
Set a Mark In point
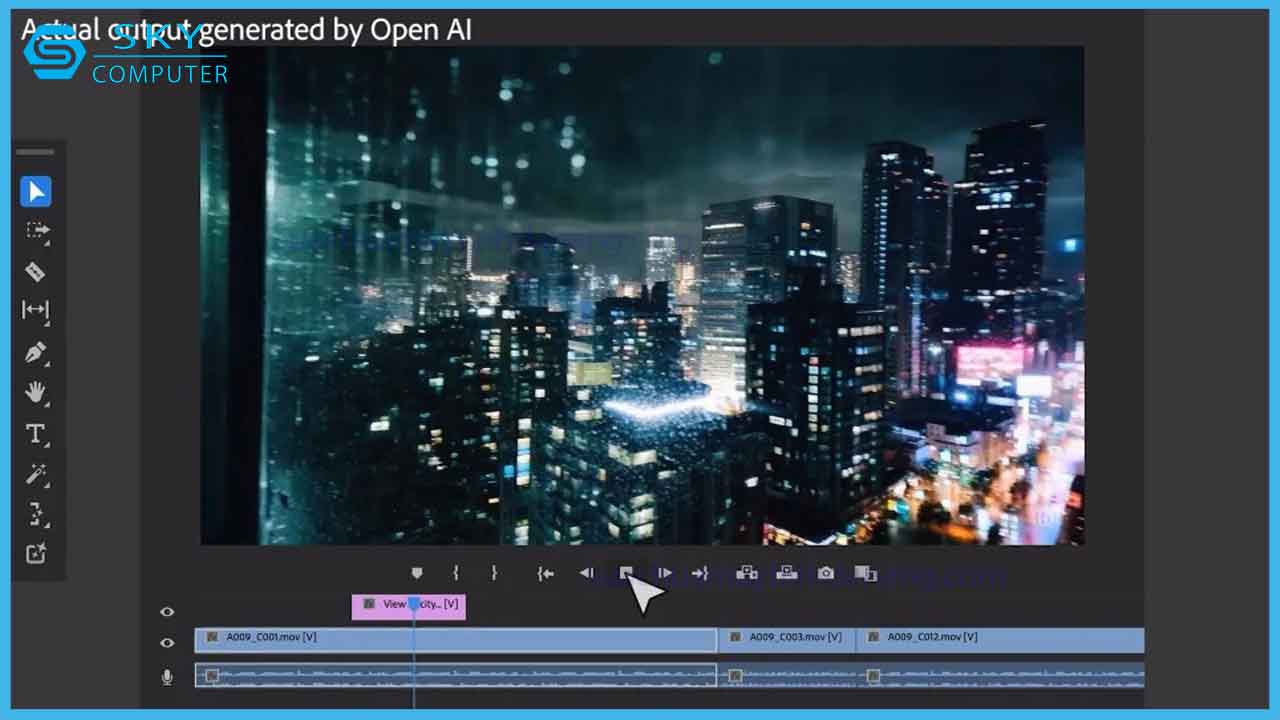[x=456, y=573]
